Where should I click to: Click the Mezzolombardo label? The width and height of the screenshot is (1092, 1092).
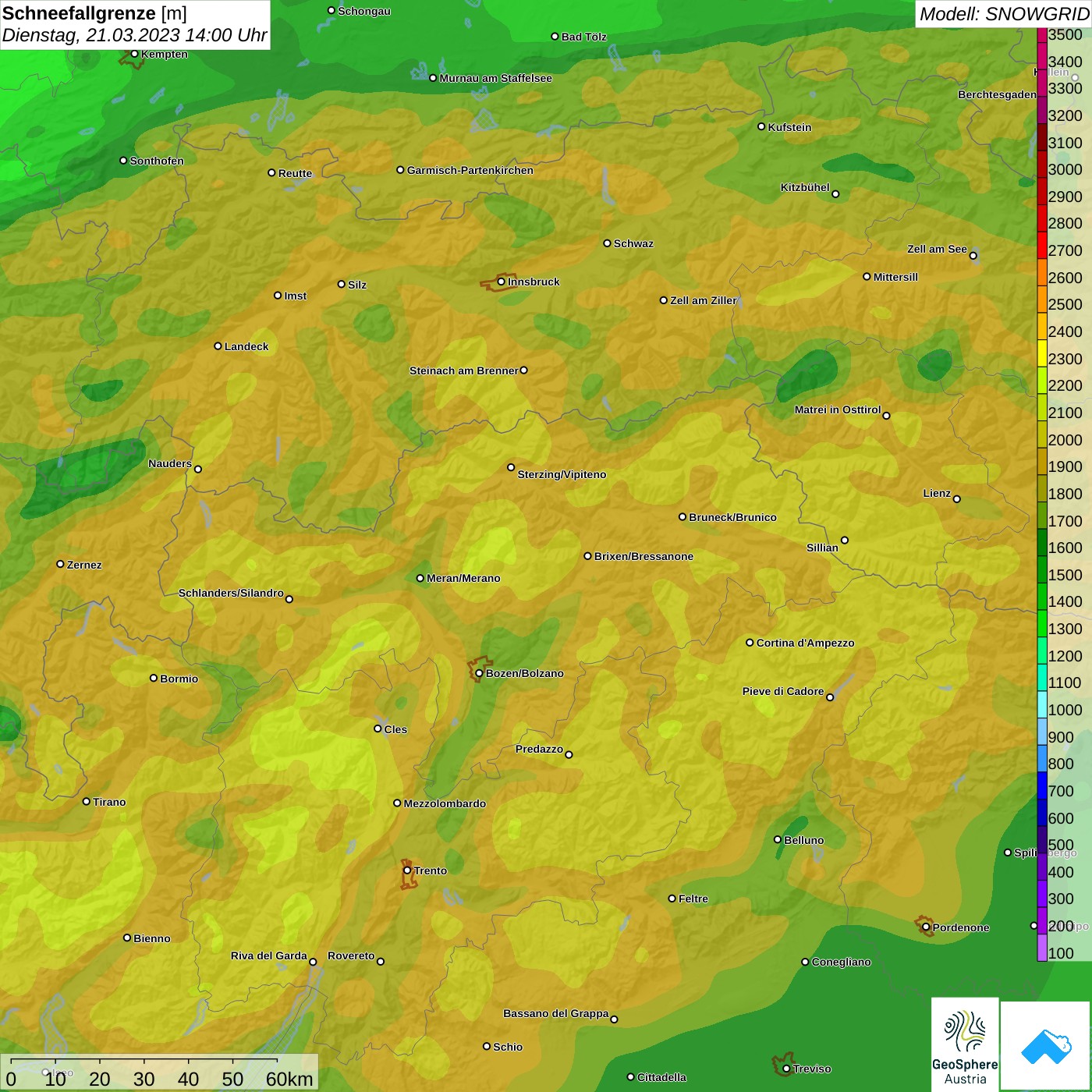pyautogui.click(x=445, y=803)
